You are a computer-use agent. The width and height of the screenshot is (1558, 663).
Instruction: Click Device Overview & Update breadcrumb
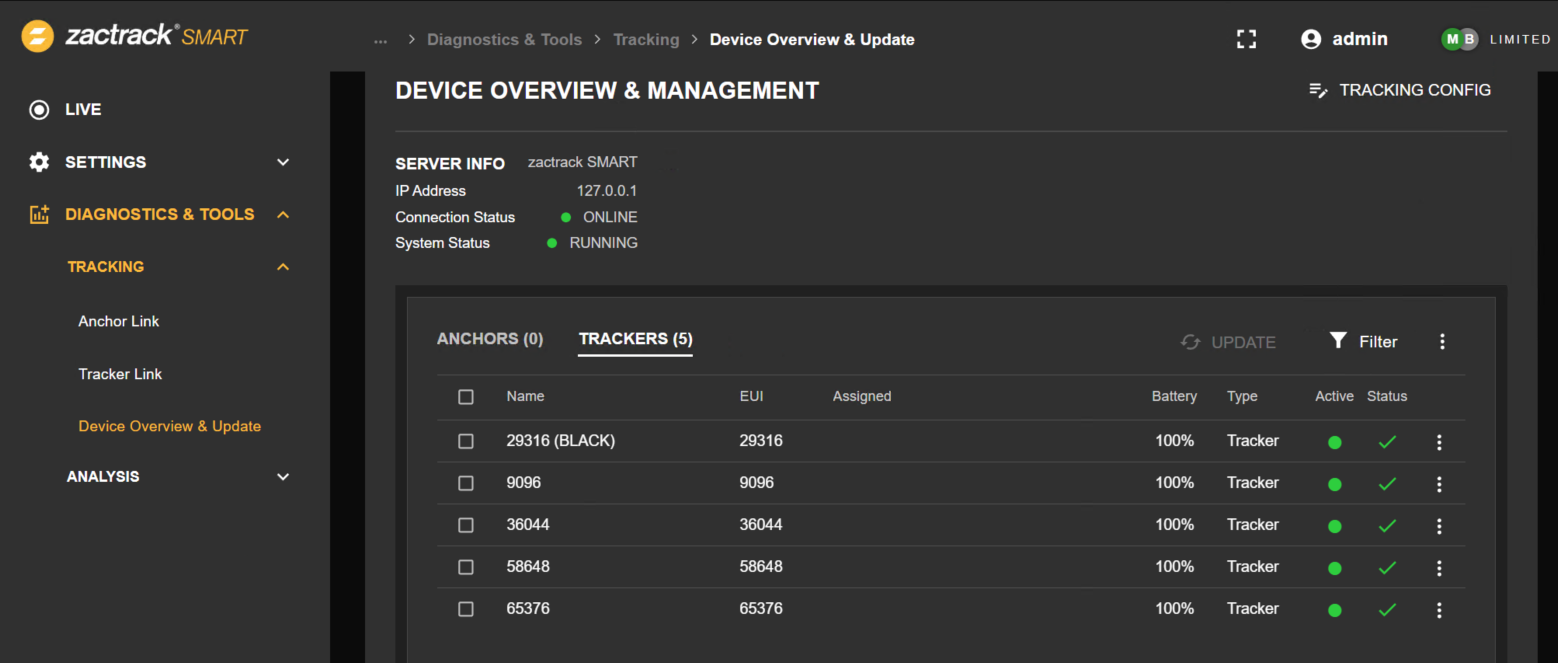click(x=812, y=40)
